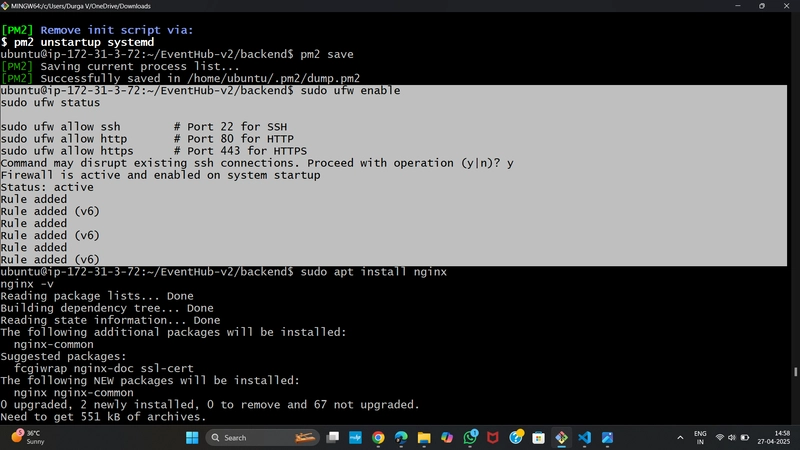The height and width of the screenshot is (450, 800).
Task: Launch Google Chrome from taskbar
Action: 378,438
